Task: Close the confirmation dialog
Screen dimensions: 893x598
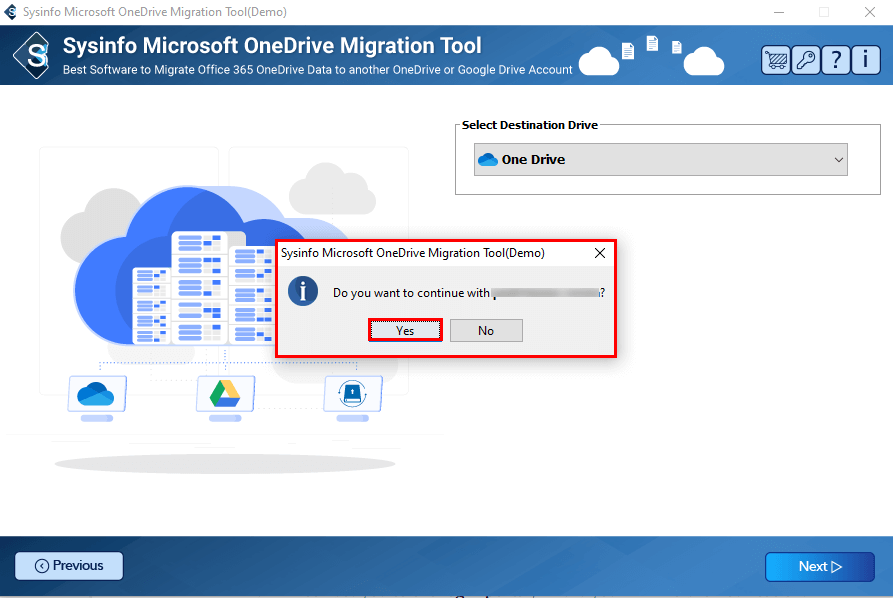Action: click(x=600, y=253)
